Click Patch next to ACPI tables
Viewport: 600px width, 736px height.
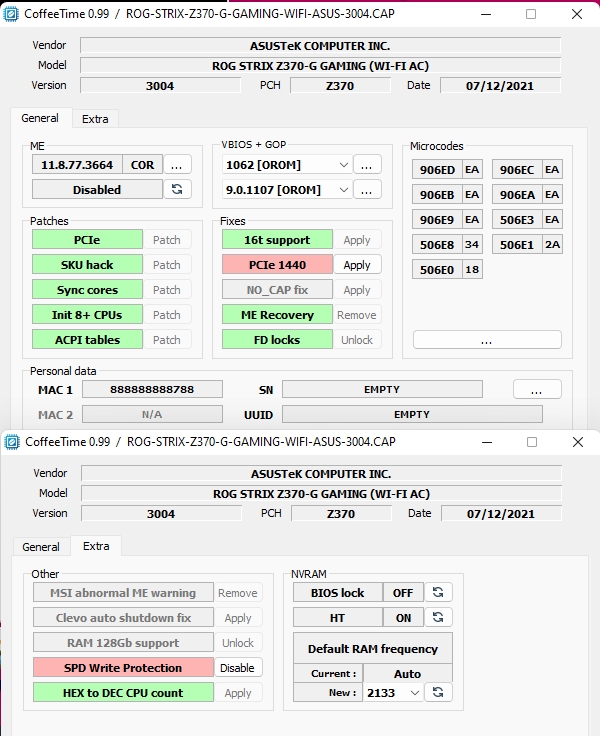(167, 339)
